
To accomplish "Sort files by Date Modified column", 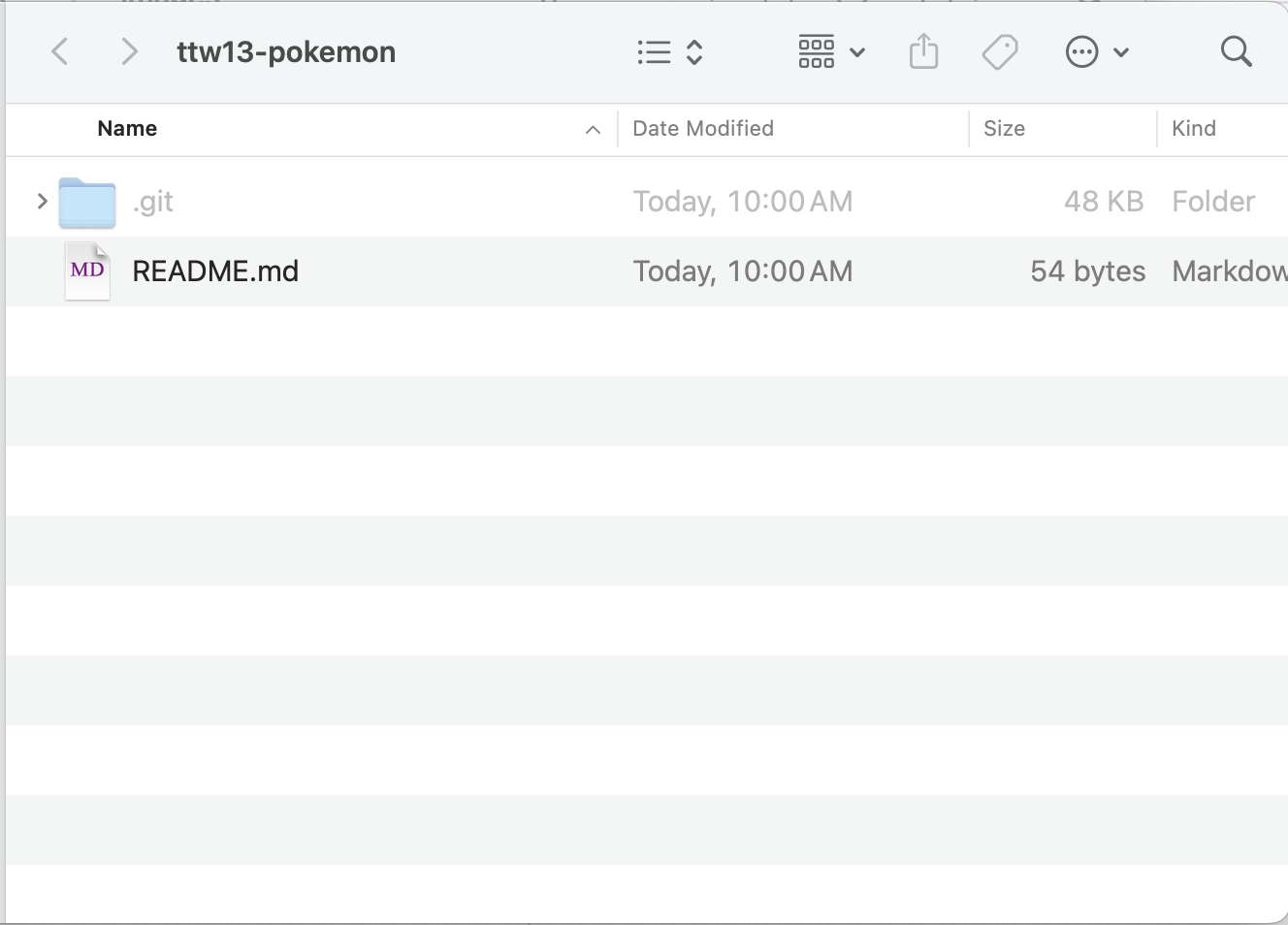I will pyautogui.click(x=703, y=129).
